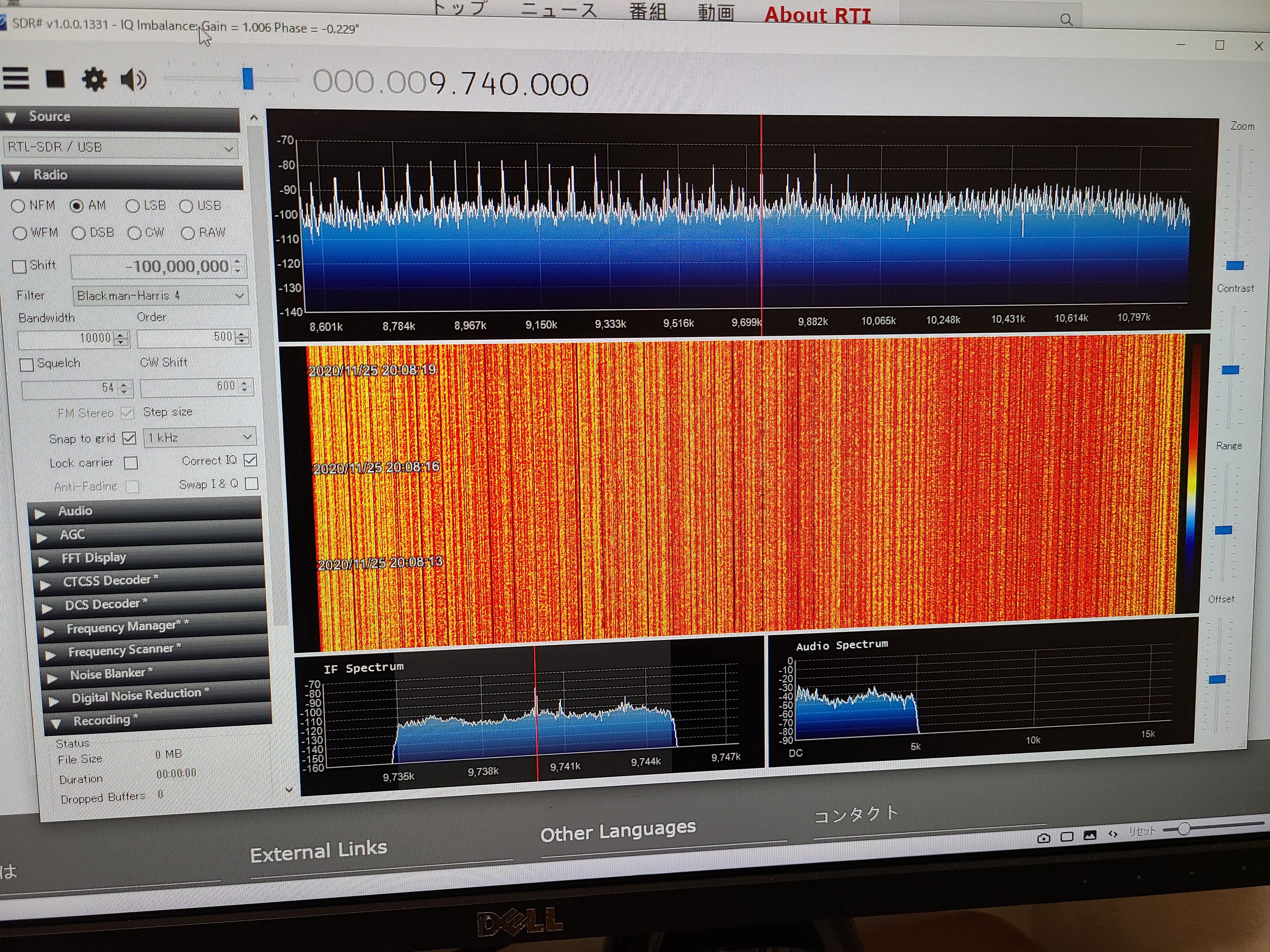The image size is (1270, 952).
Task: Disable the Correct IQ checkbox
Action: coord(250,460)
